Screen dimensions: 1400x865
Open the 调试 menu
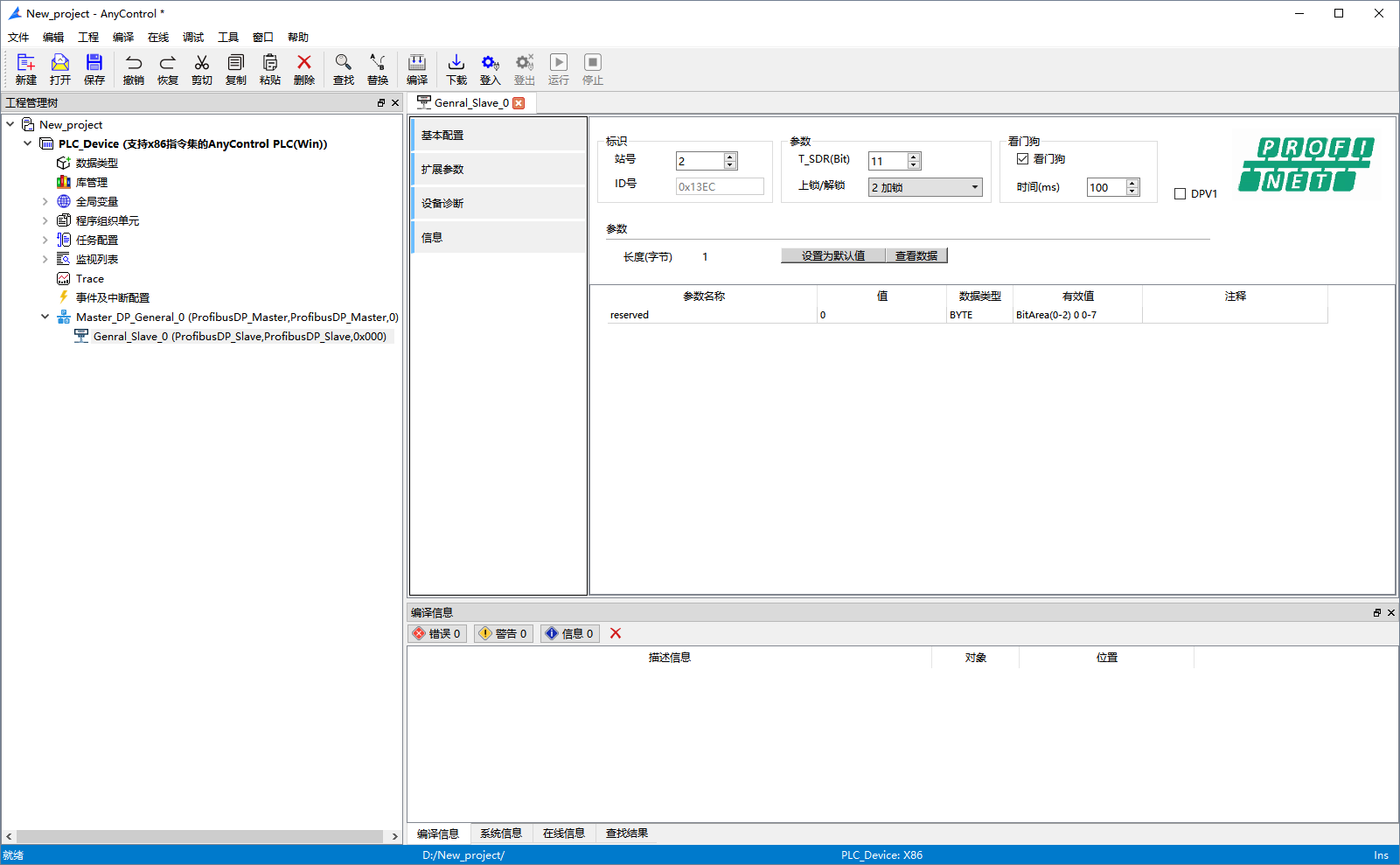[x=193, y=38]
